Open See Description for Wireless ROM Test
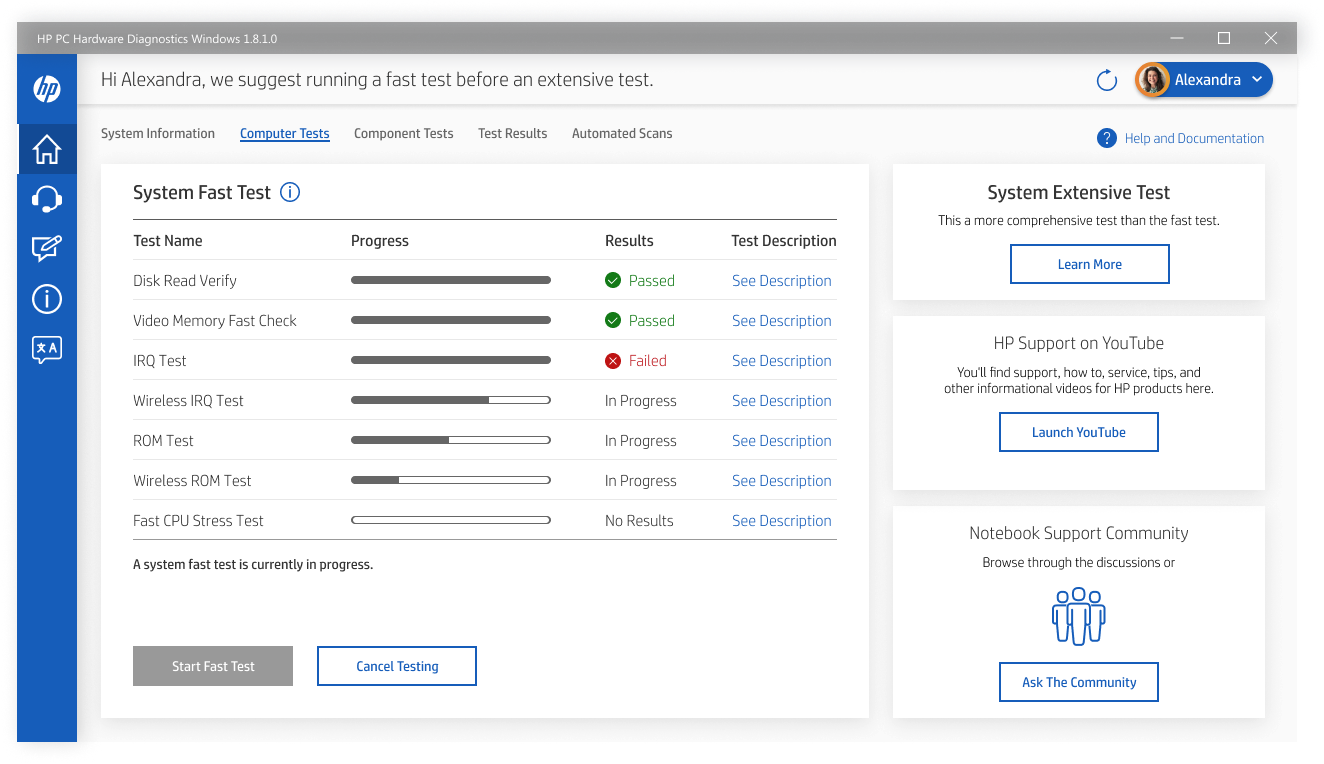Viewport: 1324px width, 764px height. click(782, 481)
